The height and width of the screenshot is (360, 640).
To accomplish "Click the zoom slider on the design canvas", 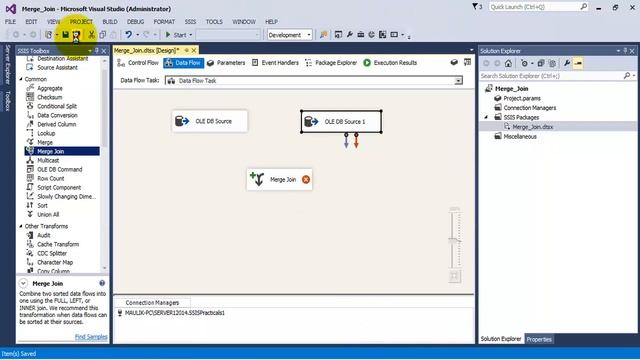I will (x=455, y=240).
